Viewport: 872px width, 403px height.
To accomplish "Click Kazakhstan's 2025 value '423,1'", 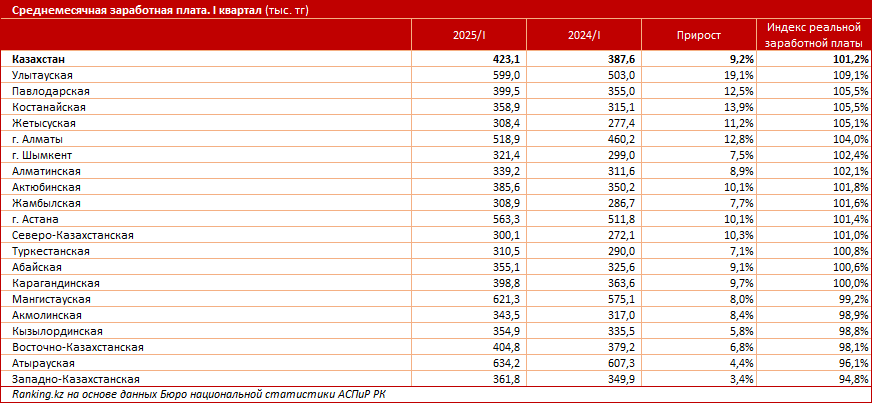I will pyautogui.click(x=508, y=59).
